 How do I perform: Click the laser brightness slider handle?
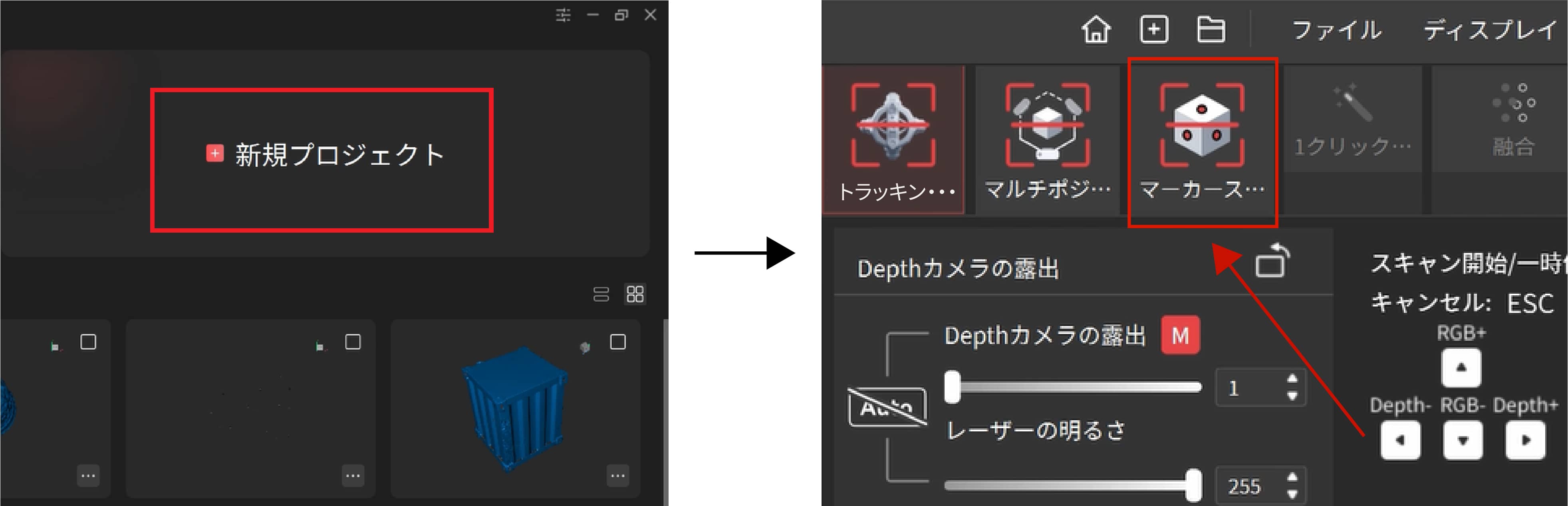[x=1193, y=485]
